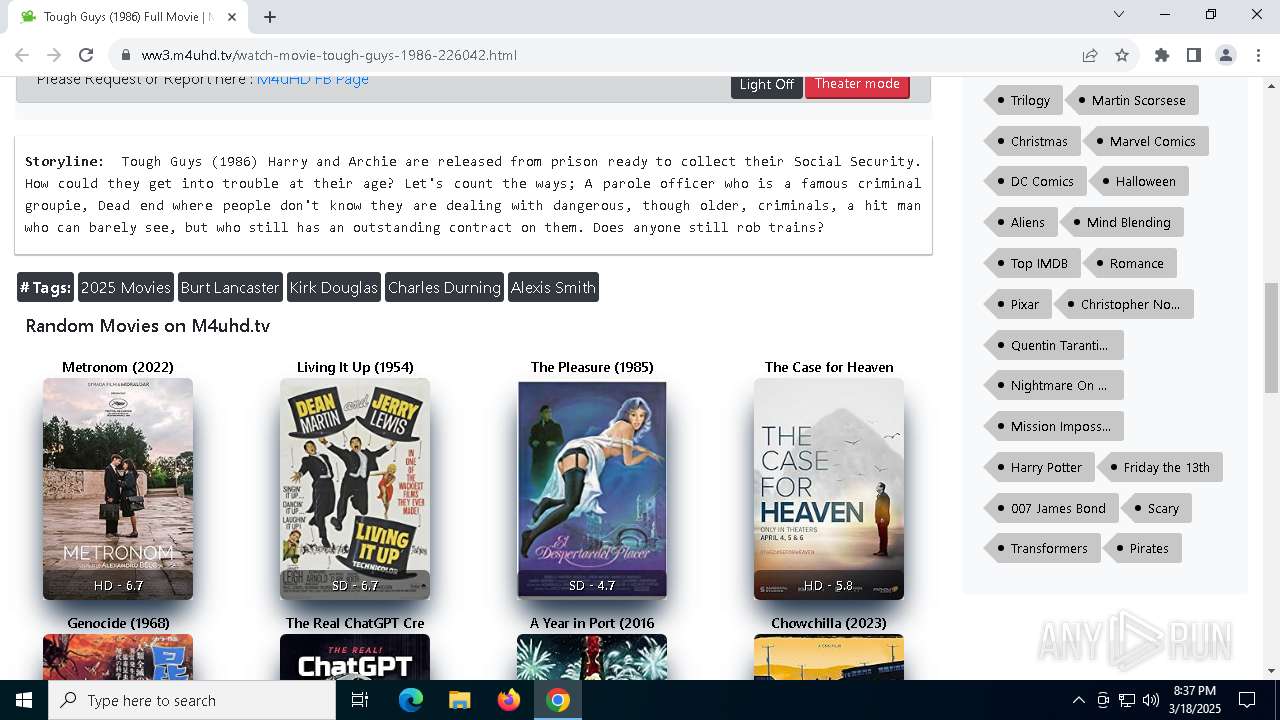Click the page vertical scrollbar thumb
This screenshot has width=1280, height=720.
1271,337
